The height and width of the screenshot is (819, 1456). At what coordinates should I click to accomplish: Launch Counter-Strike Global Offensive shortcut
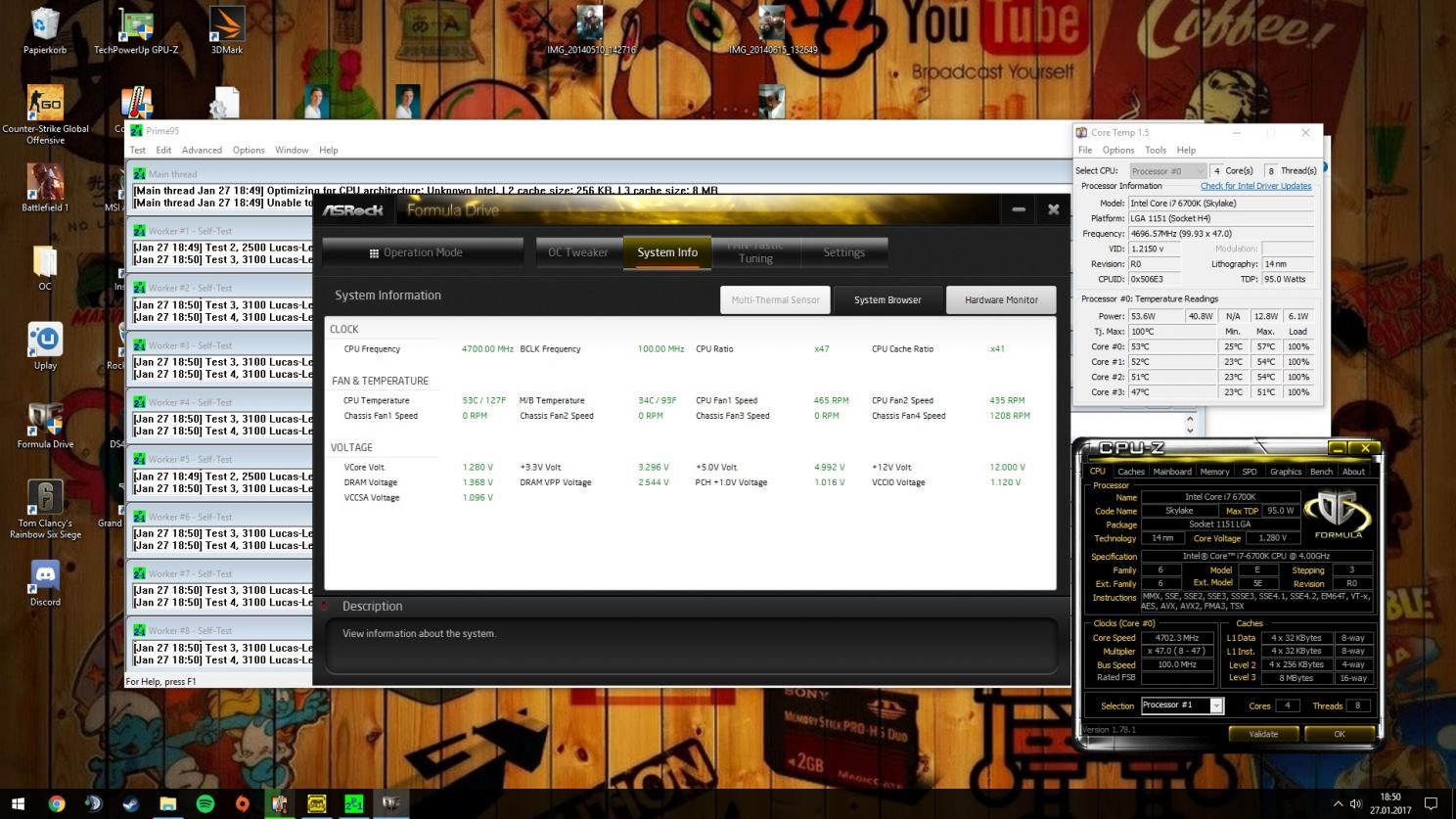pyautogui.click(x=45, y=115)
